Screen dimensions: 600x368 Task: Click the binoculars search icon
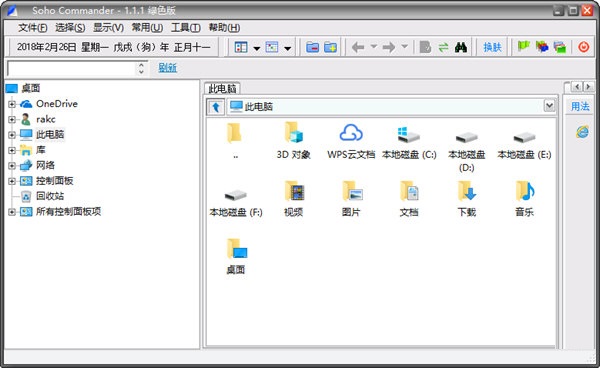pos(461,47)
